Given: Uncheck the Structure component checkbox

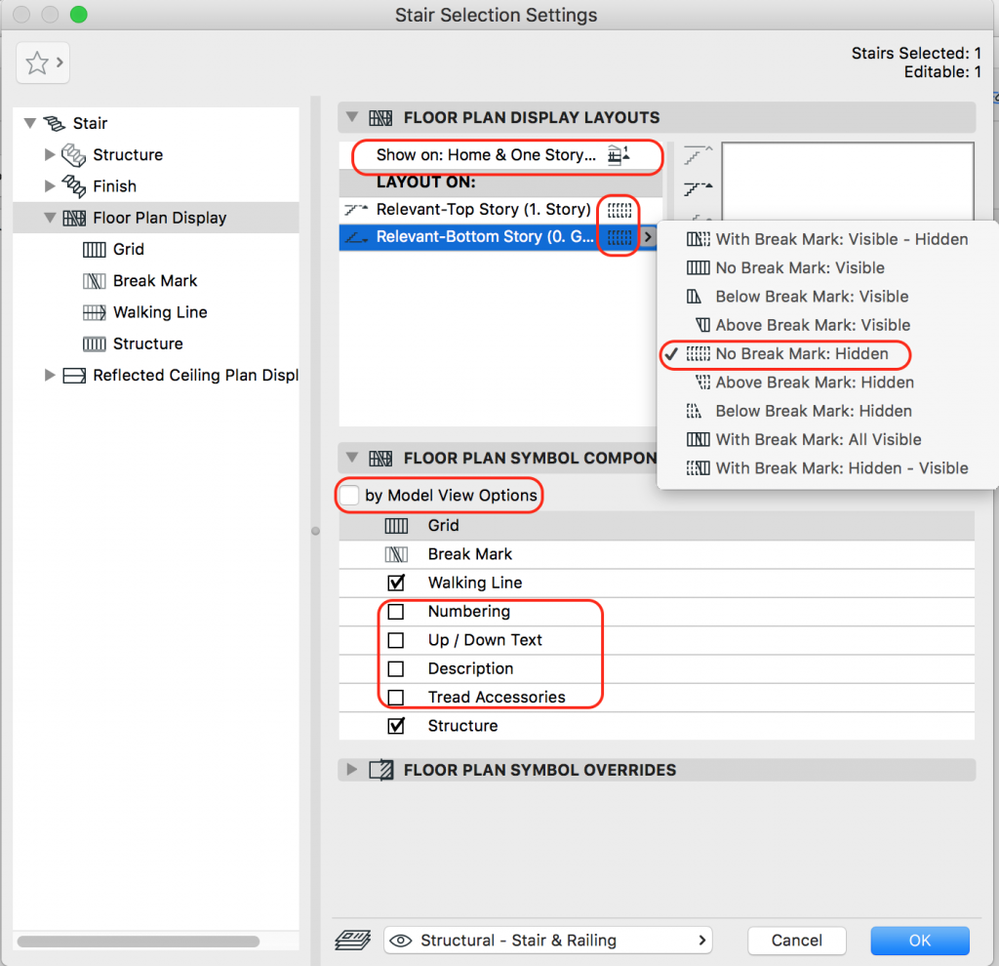Looking at the screenshot, I should pyautogui.click(x=396, y=725).
